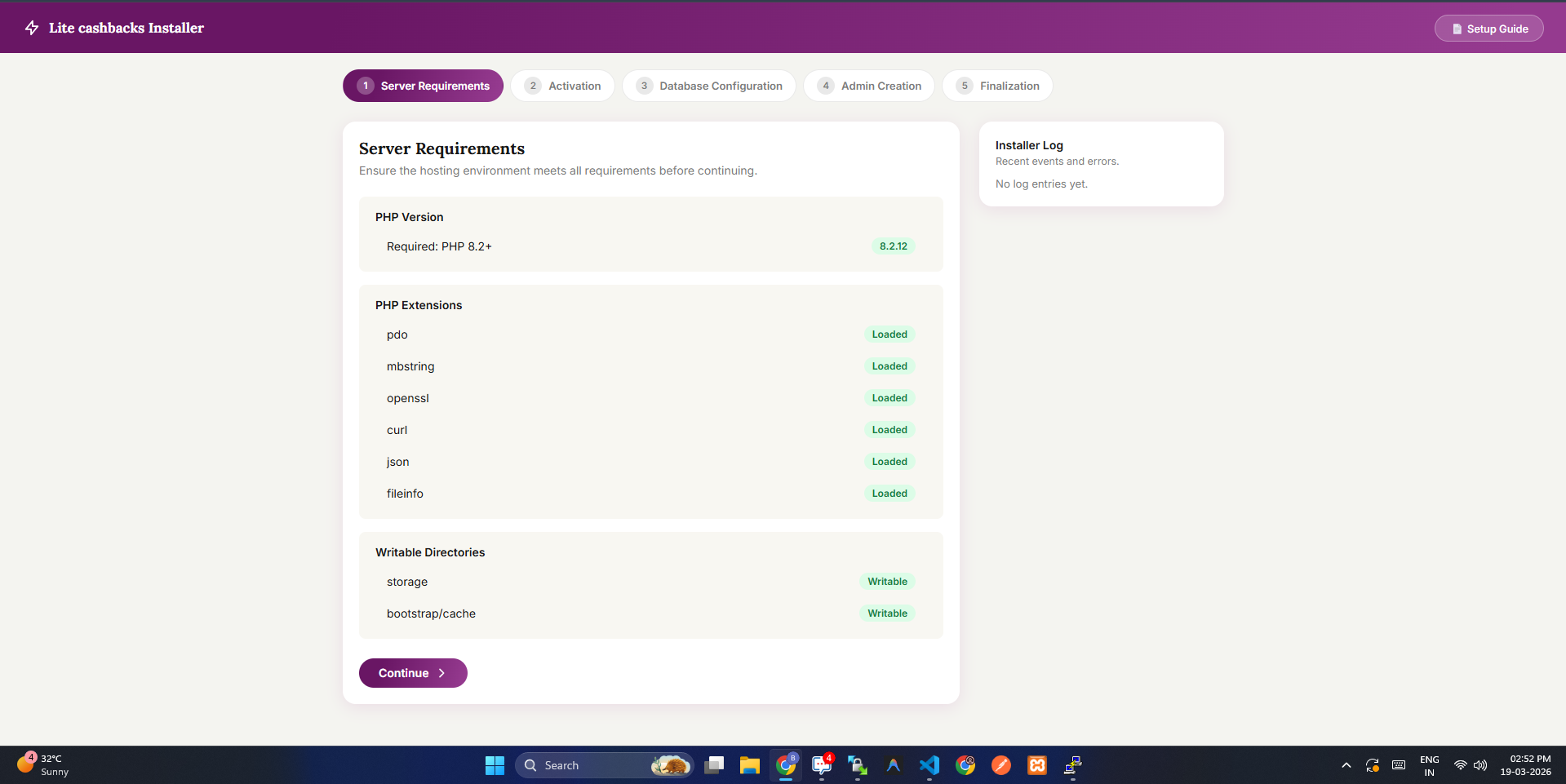Image resolution: width=1566 pixels, height=784 pixels.
Task: Click the Task View taskbar icon
Action: pos(714,765)
